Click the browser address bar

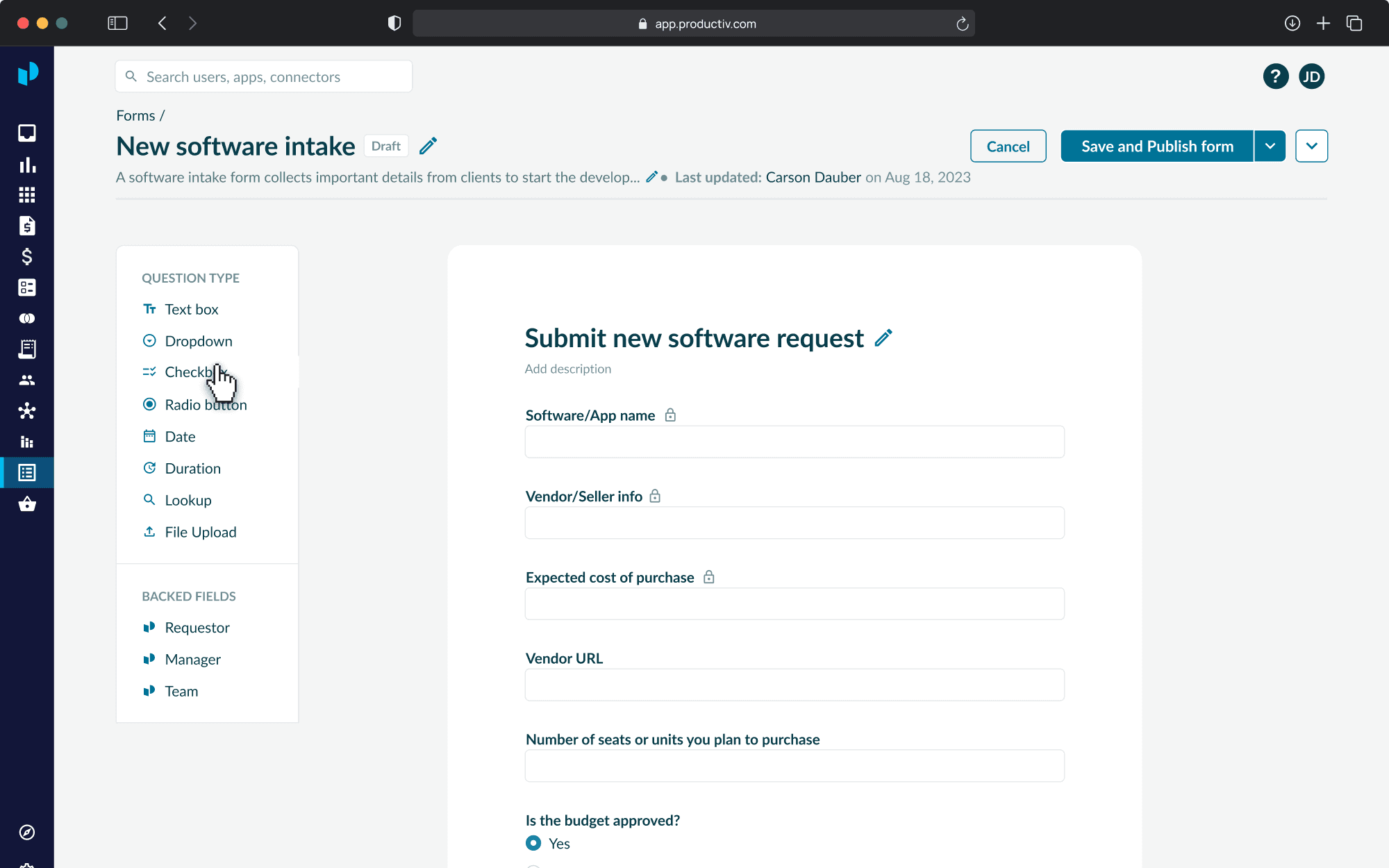(693, 24)
